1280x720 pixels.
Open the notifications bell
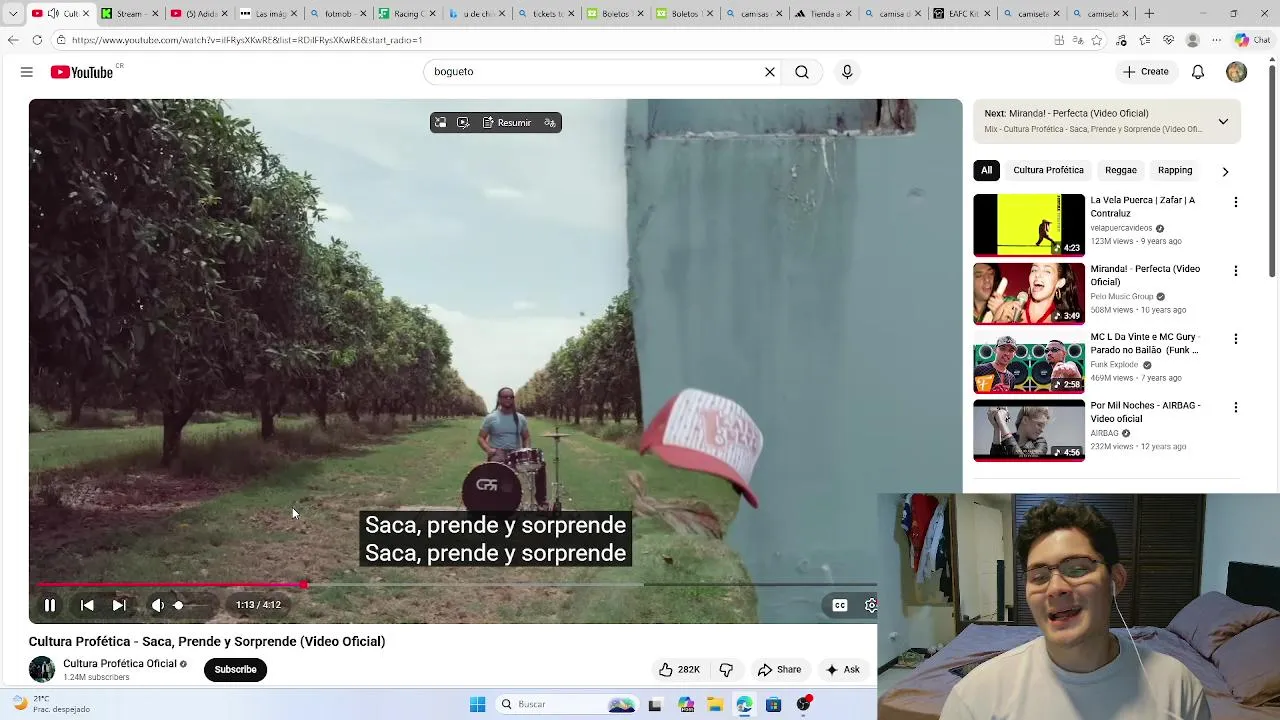1198,72
